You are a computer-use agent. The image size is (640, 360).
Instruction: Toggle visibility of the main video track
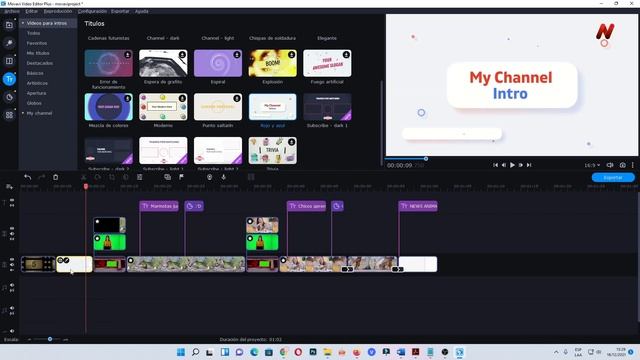(x=12, y=259)
